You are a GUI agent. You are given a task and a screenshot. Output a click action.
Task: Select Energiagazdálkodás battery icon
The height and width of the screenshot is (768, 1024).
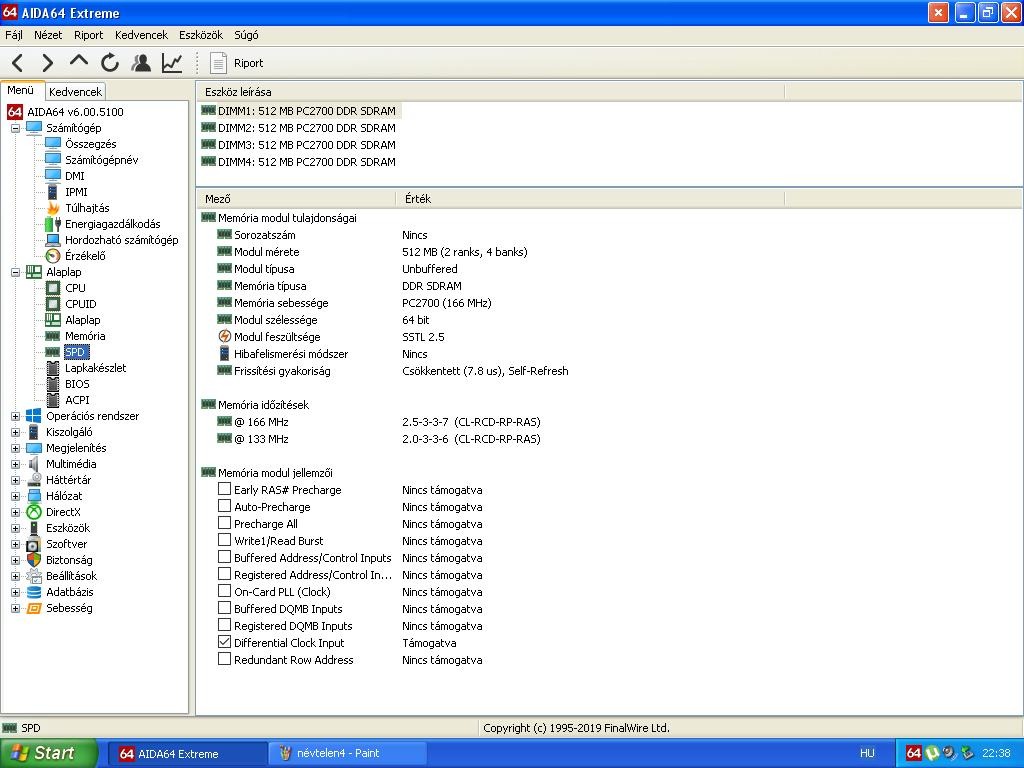click(x=53, y=224)
